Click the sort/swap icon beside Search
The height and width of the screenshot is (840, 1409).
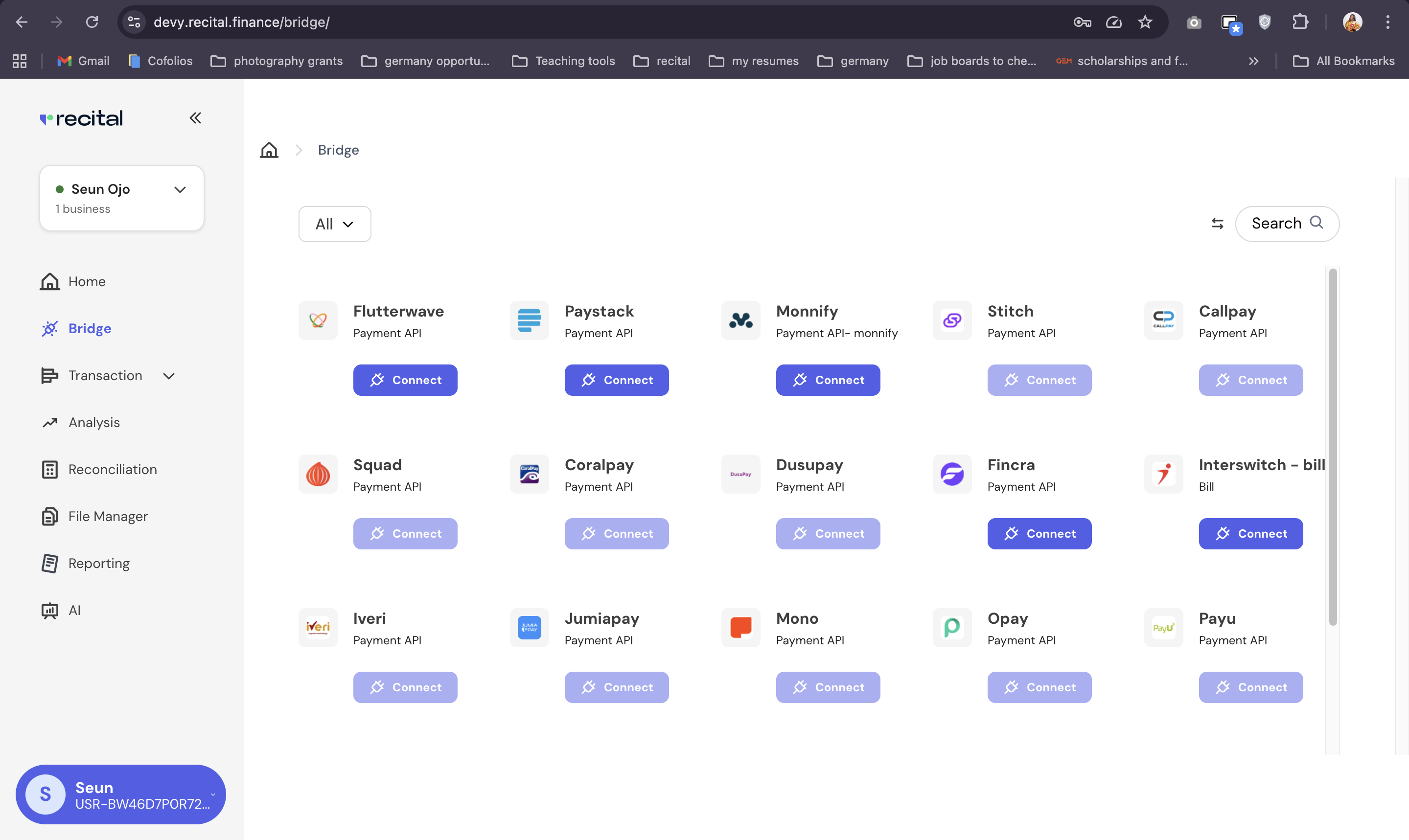point(1218,224)
